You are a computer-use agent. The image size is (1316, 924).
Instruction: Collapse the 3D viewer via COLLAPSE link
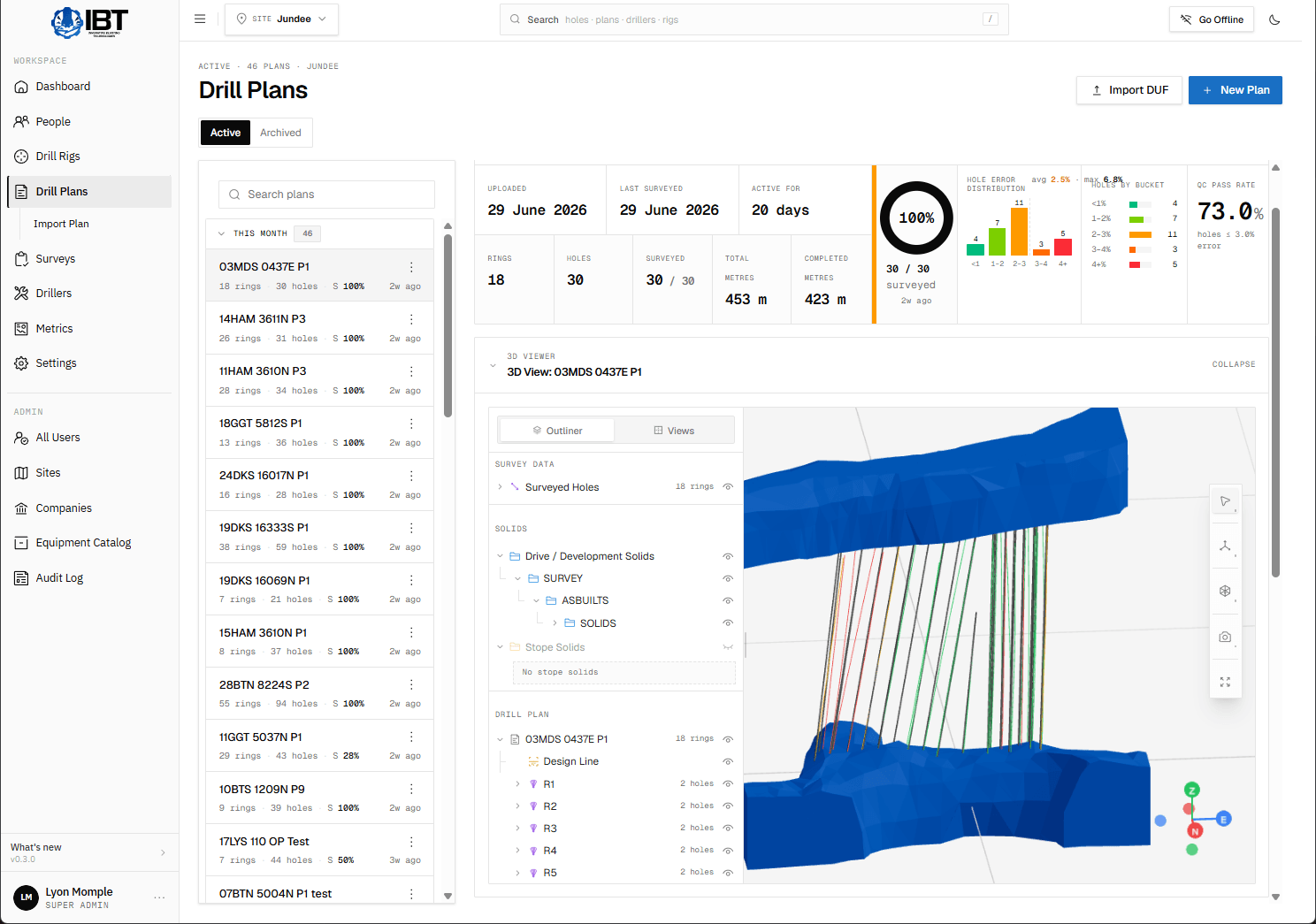coord(1234,364)
